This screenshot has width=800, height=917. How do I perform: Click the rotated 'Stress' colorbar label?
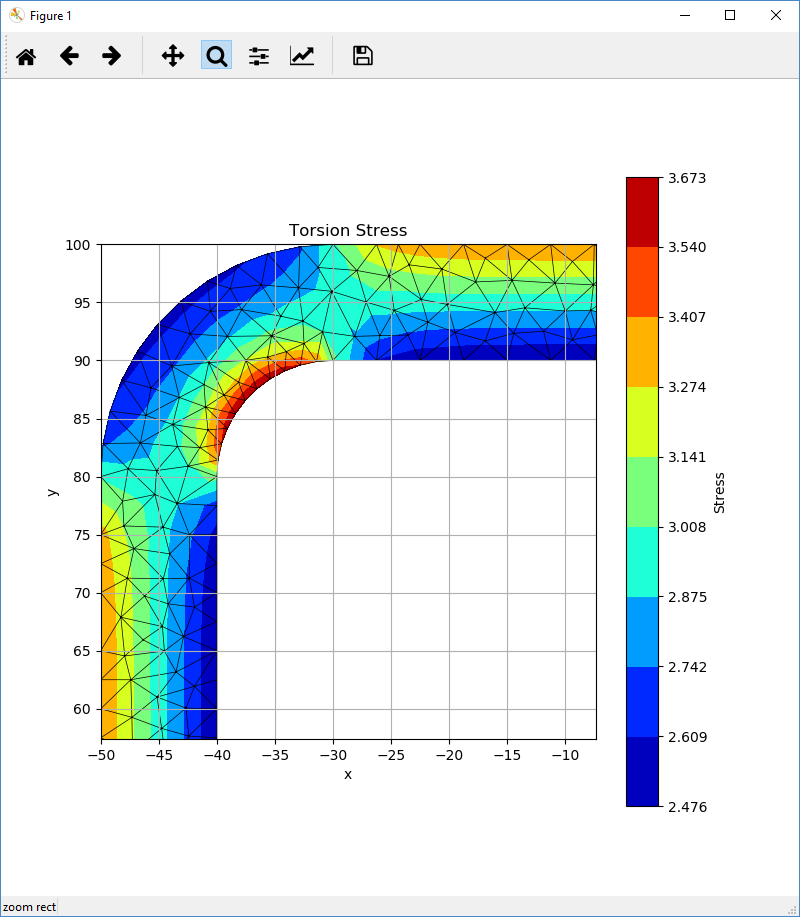[x=719, y=492]
